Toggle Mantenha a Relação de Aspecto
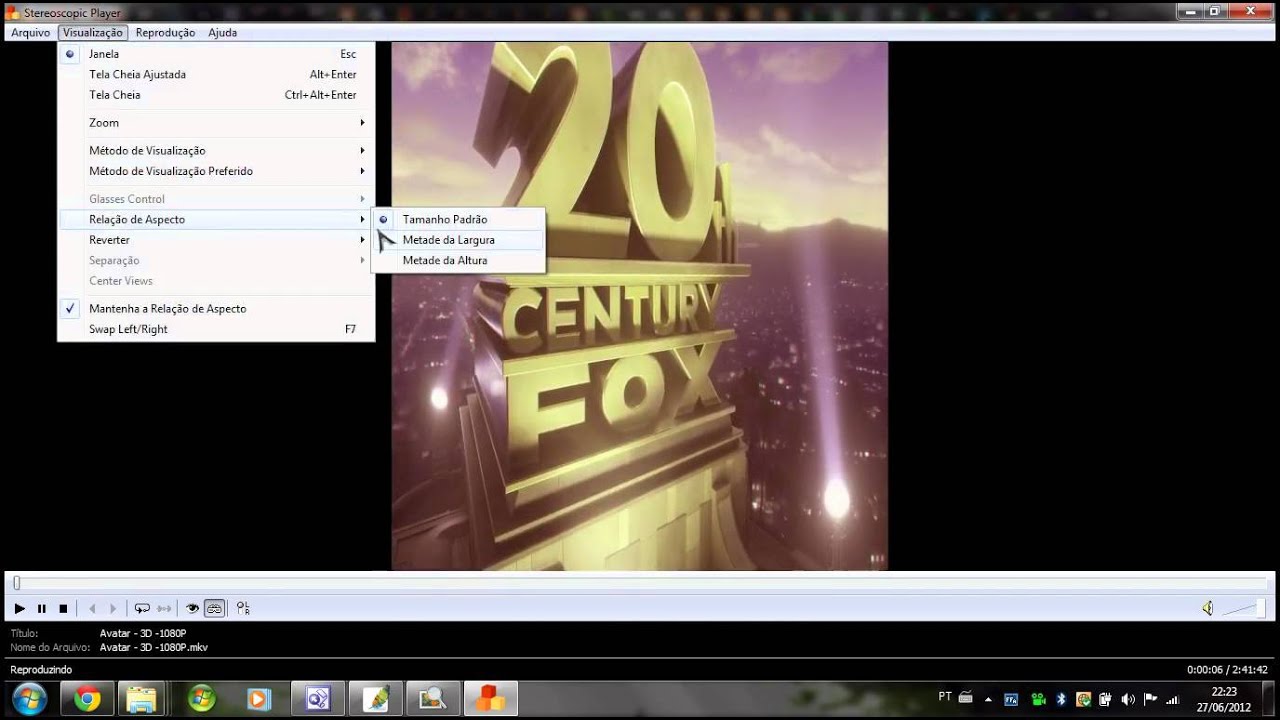 tap(216, 309)
